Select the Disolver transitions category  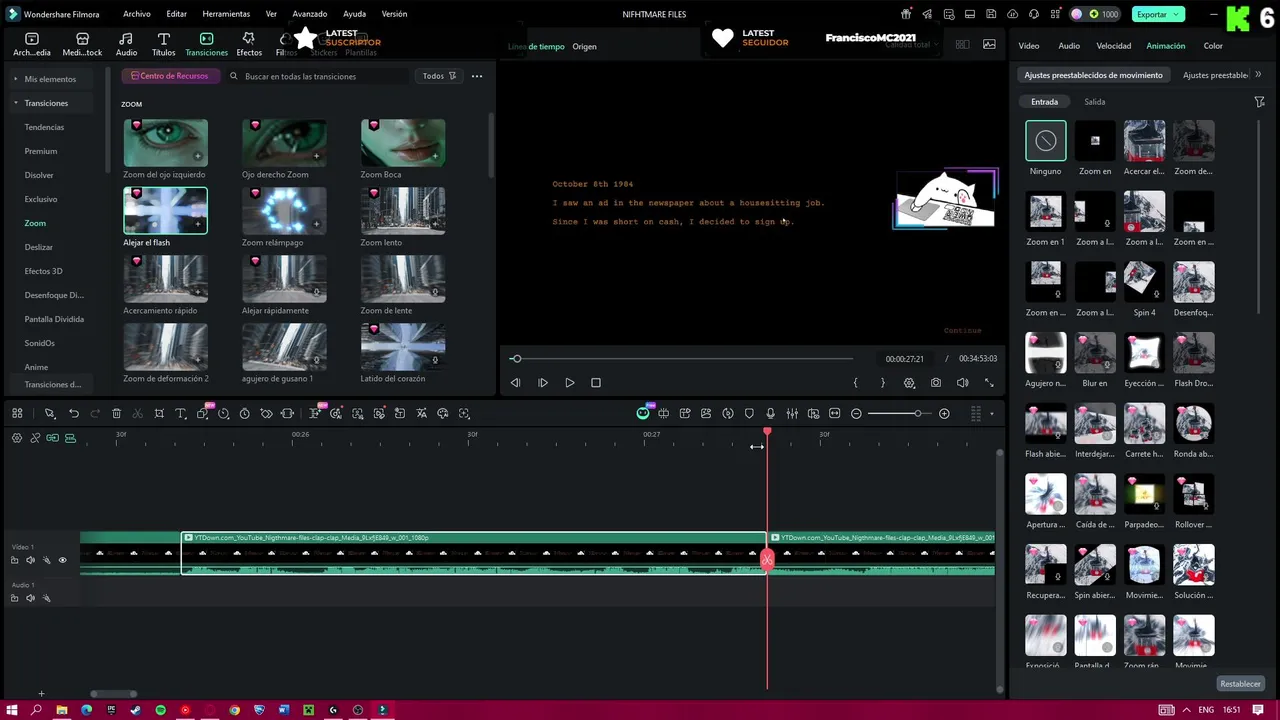pyautogui.click(x=39, y=175)
